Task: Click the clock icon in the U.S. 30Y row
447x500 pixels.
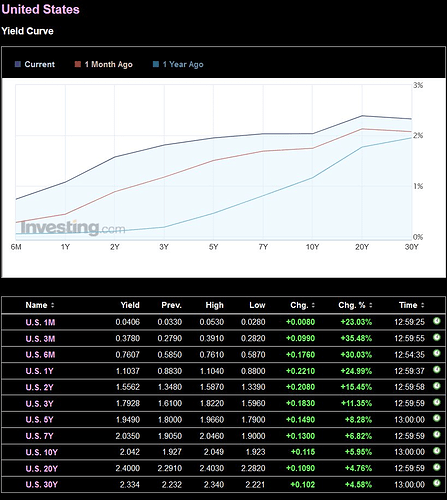Action: [437, 484]
